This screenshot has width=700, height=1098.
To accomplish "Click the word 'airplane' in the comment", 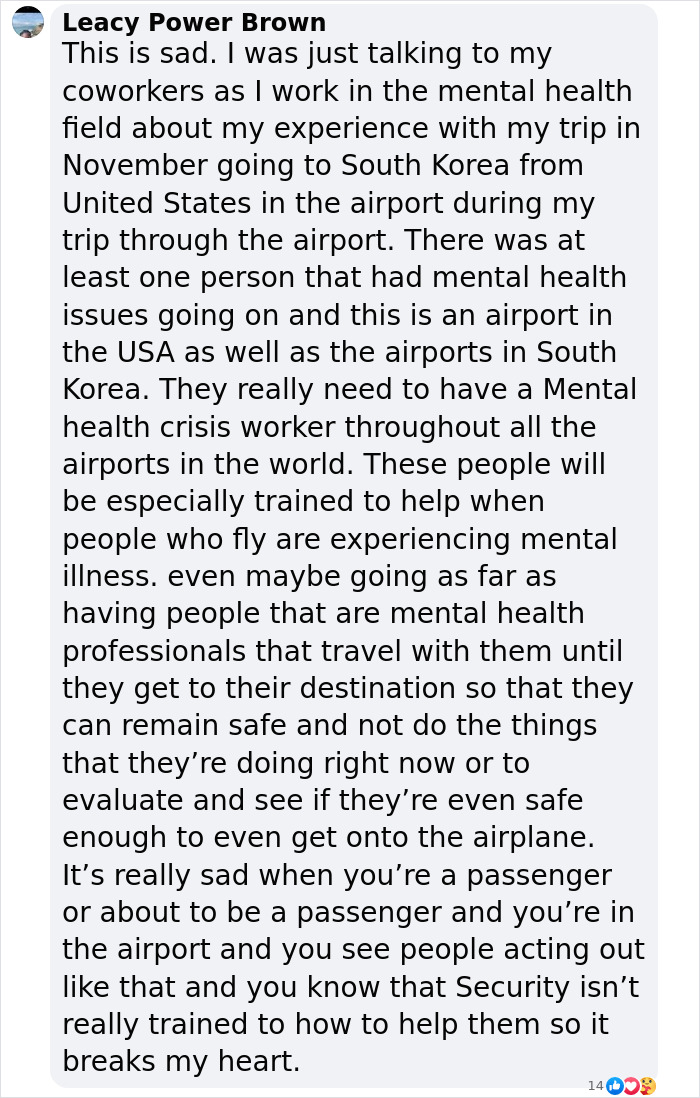I will click(x=528, y=838).
